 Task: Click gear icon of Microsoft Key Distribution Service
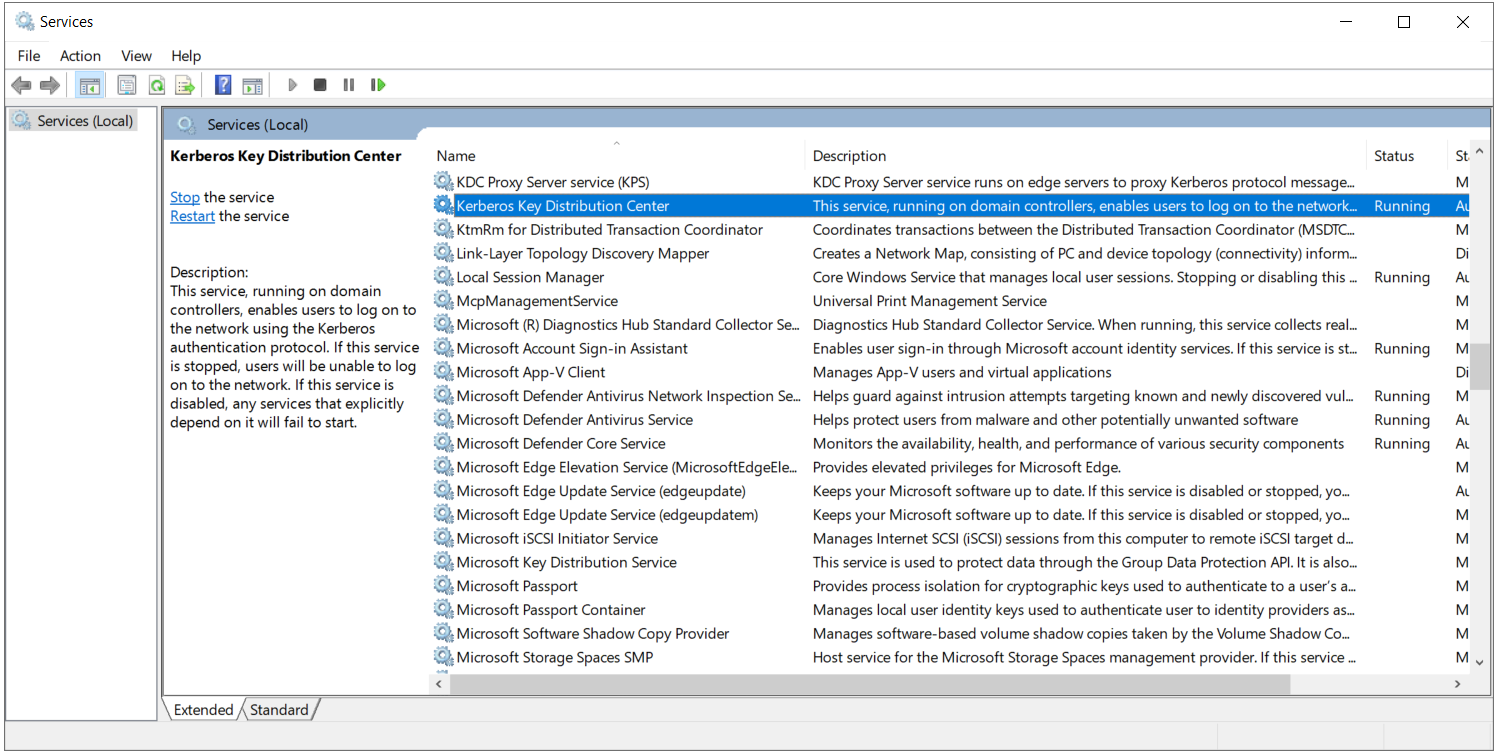(443, 561)
